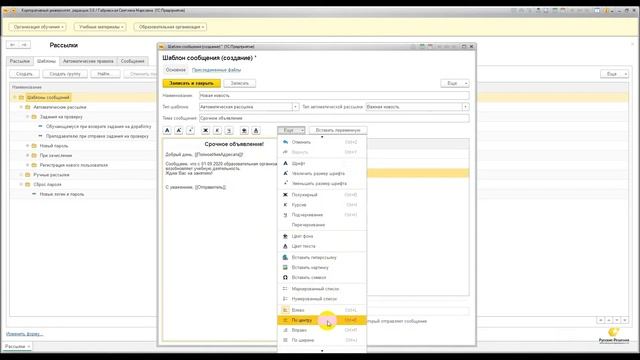Select Маркированный список menu entry
This screenshot has height=360, width=640.
tap(322, 289)
